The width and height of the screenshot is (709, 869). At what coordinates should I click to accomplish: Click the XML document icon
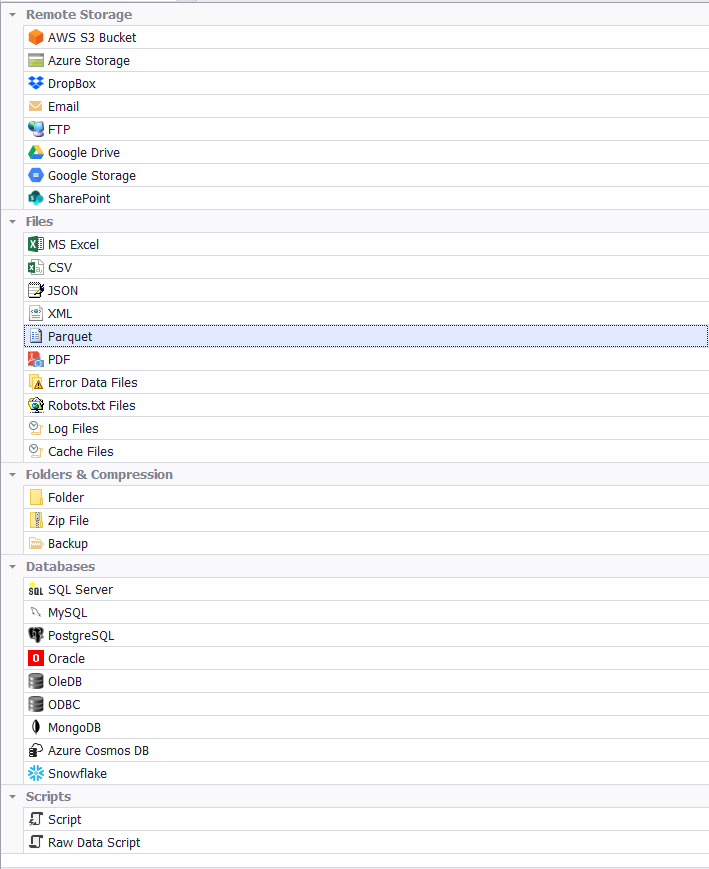tap(35, 313)
